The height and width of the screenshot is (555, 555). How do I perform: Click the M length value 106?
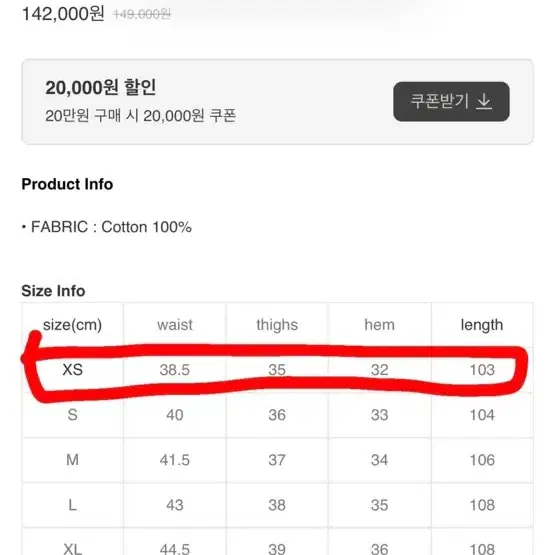click(482, 460)
